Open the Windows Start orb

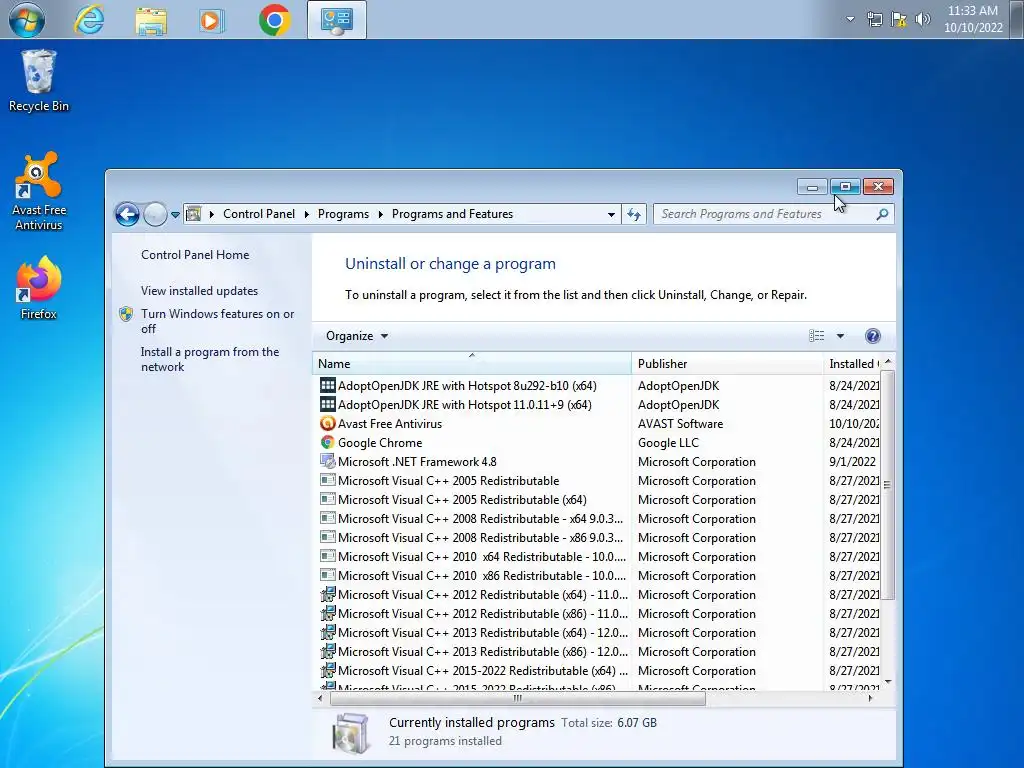point(27,20)
